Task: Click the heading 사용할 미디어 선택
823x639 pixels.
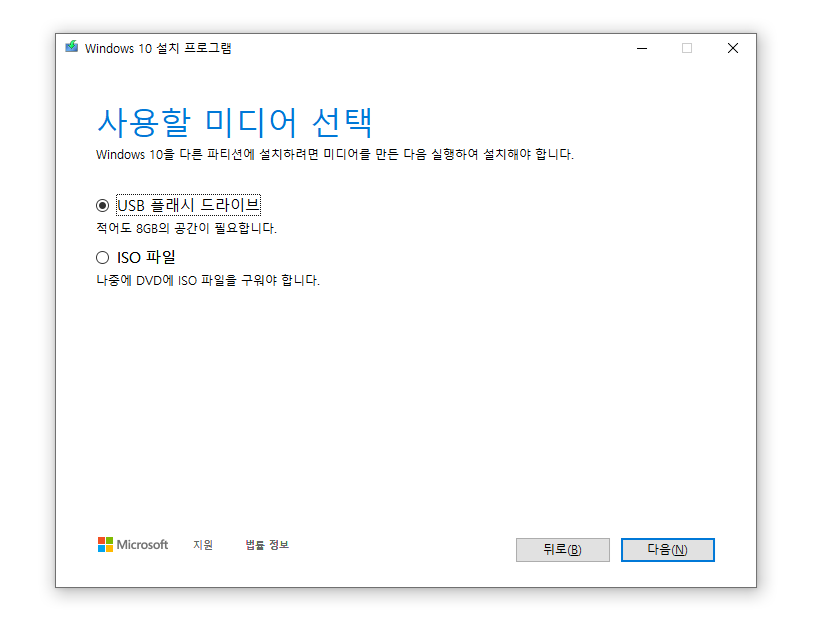Action: pyautogui.click(x=235, y=122)
